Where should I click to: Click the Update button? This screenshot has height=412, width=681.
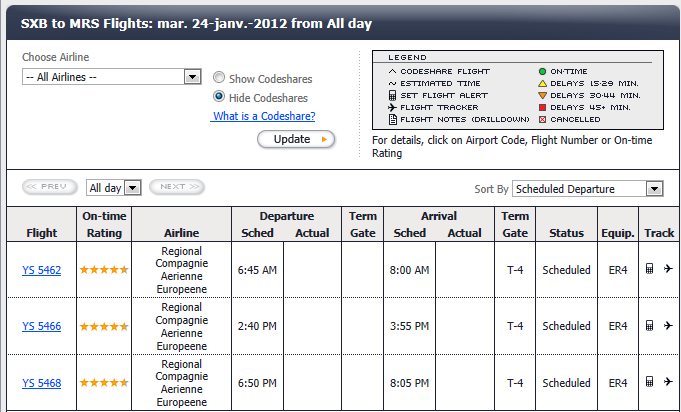[x=296, y=139]
